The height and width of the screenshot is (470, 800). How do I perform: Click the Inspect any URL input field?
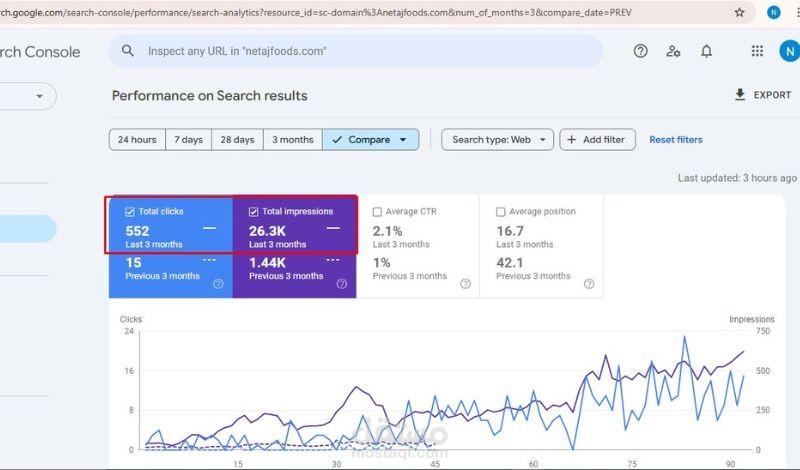coord(355,51)
